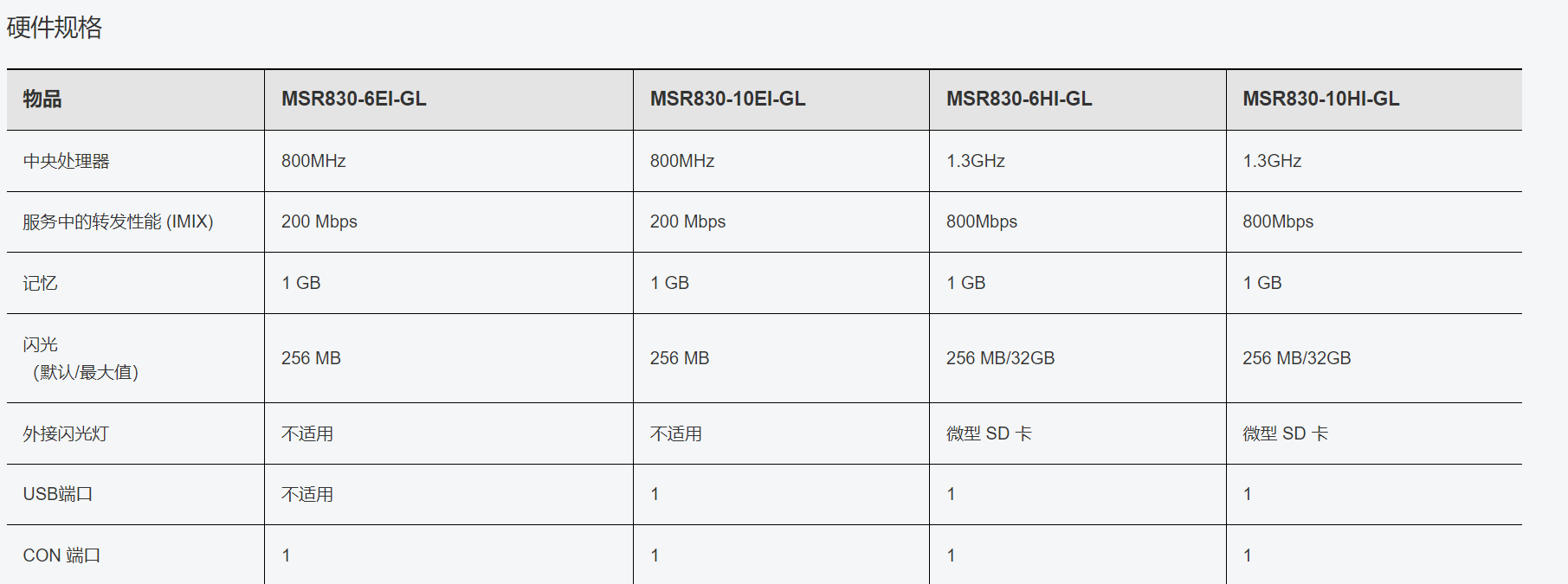Screen dimensions: 1568x584
Task: Click the MSR830-10HI-GL column header
Action: (x=1320, y=99)
